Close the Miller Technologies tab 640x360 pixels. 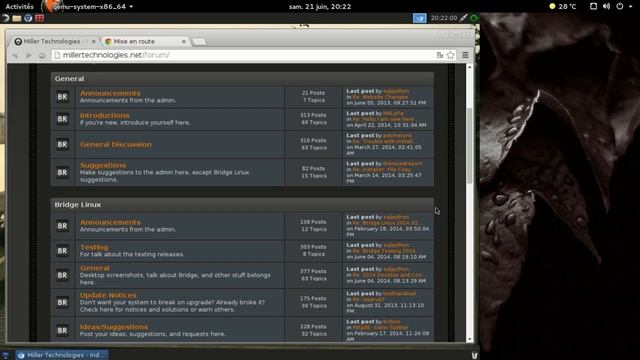[x=93, y=42]
